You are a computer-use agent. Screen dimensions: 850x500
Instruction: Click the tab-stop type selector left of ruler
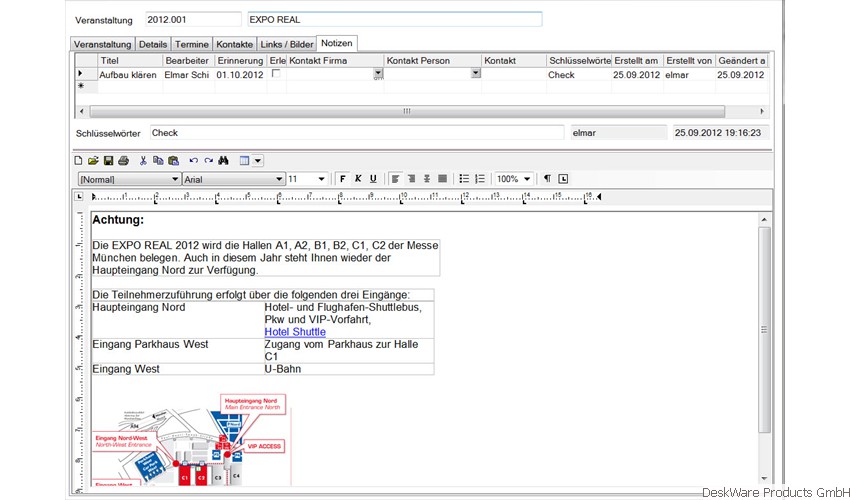(x=79, y=196)
